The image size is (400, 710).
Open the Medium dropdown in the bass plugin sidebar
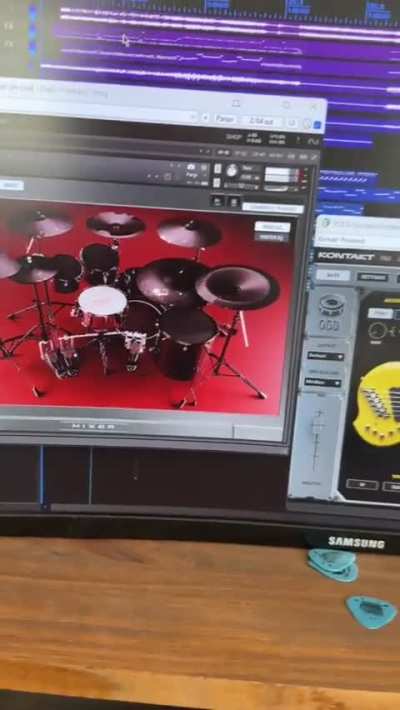click(x=323, y=382)
